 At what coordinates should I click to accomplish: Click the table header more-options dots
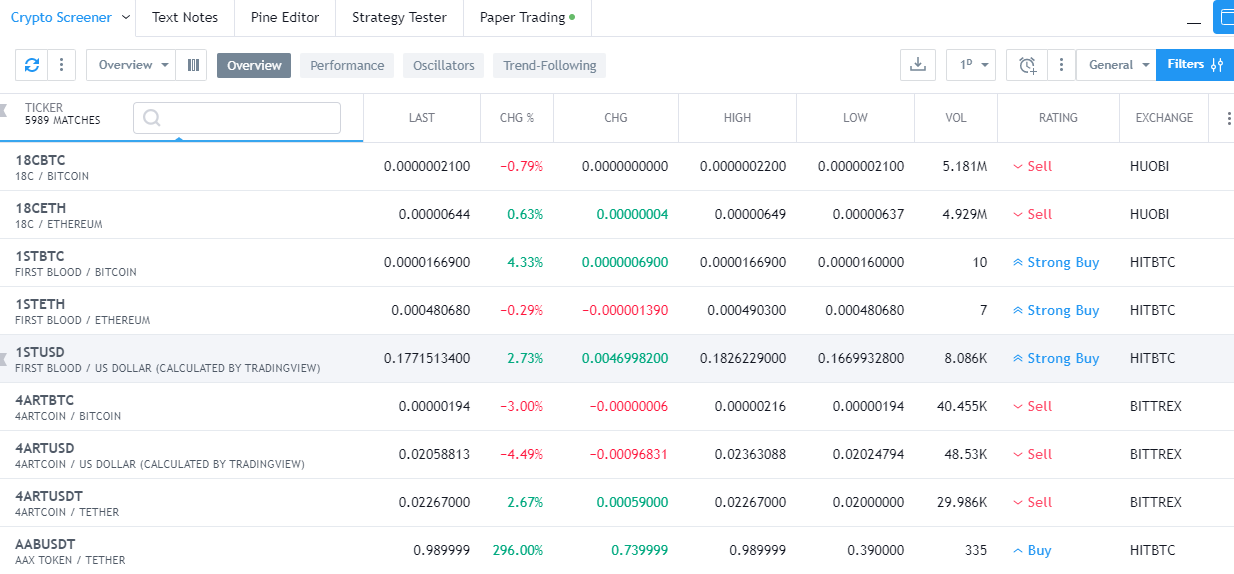pos(1229,118)
